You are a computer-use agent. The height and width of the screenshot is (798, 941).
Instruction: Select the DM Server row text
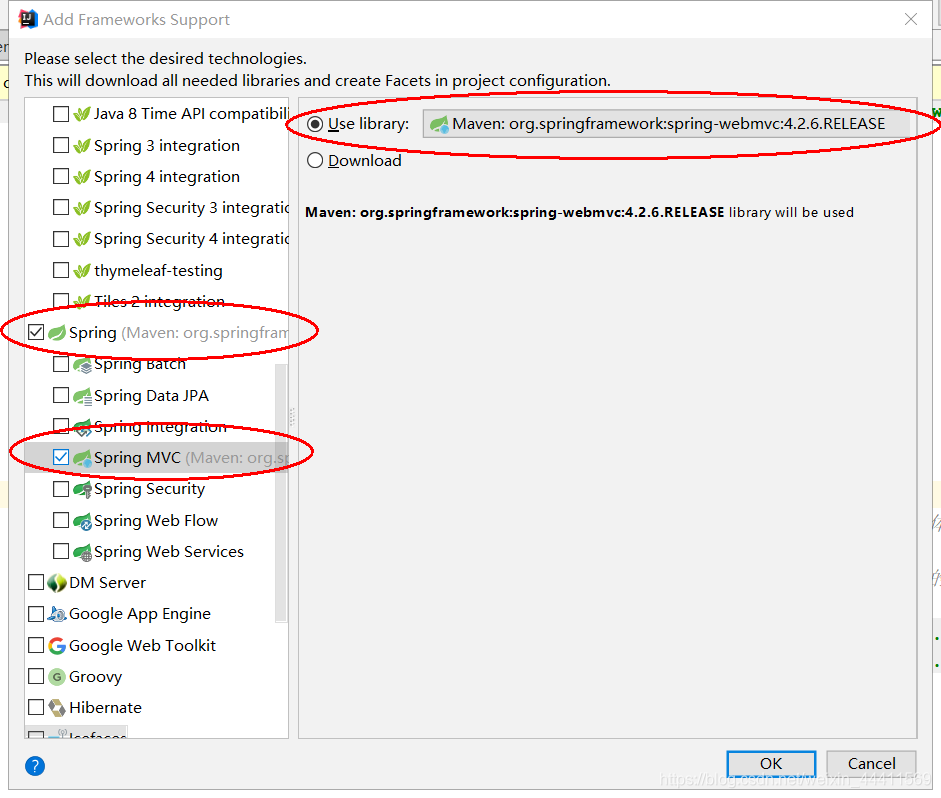pos(107,583)
